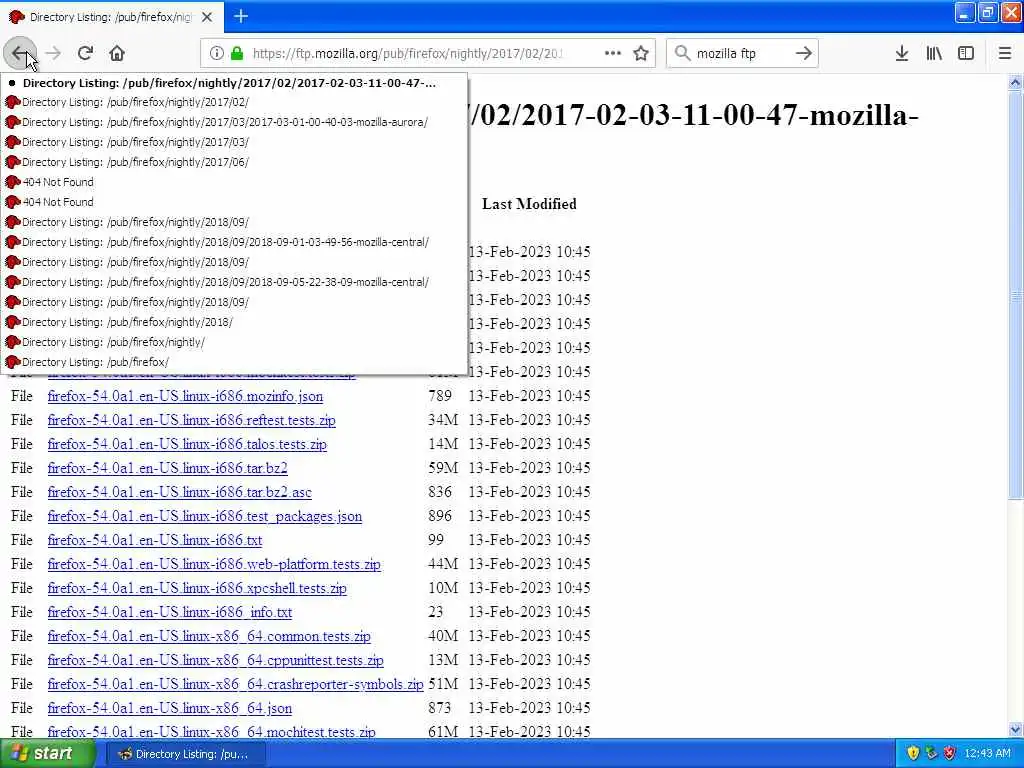
Task: Open the hamburger application menu
Action: tap(1005, 54)
